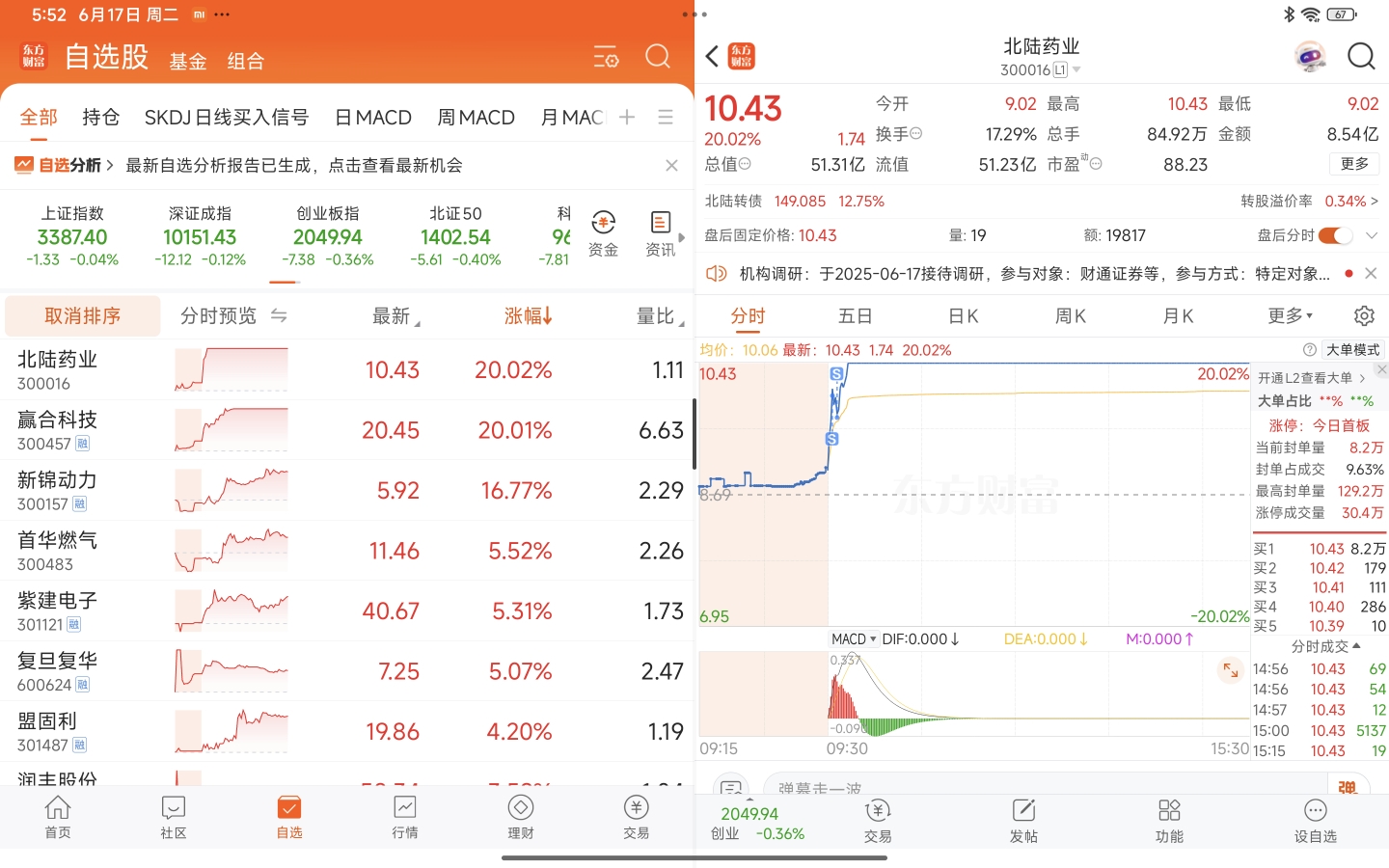Sort list by 最新 price column
Viewport: 1389px width, 868px height.
tap(396, 316)
